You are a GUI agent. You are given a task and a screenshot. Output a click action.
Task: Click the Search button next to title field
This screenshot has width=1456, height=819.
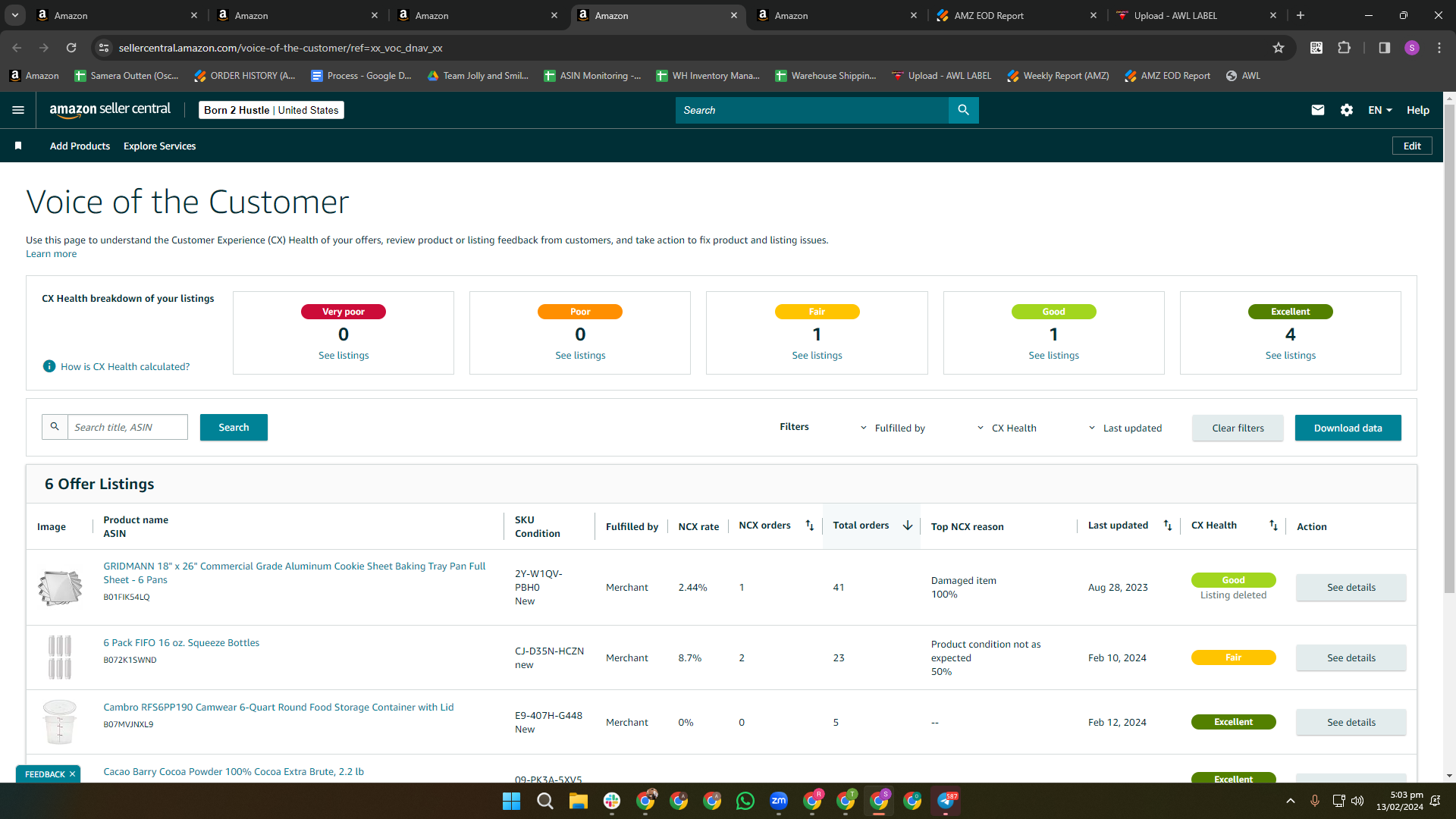click(234, 427)
